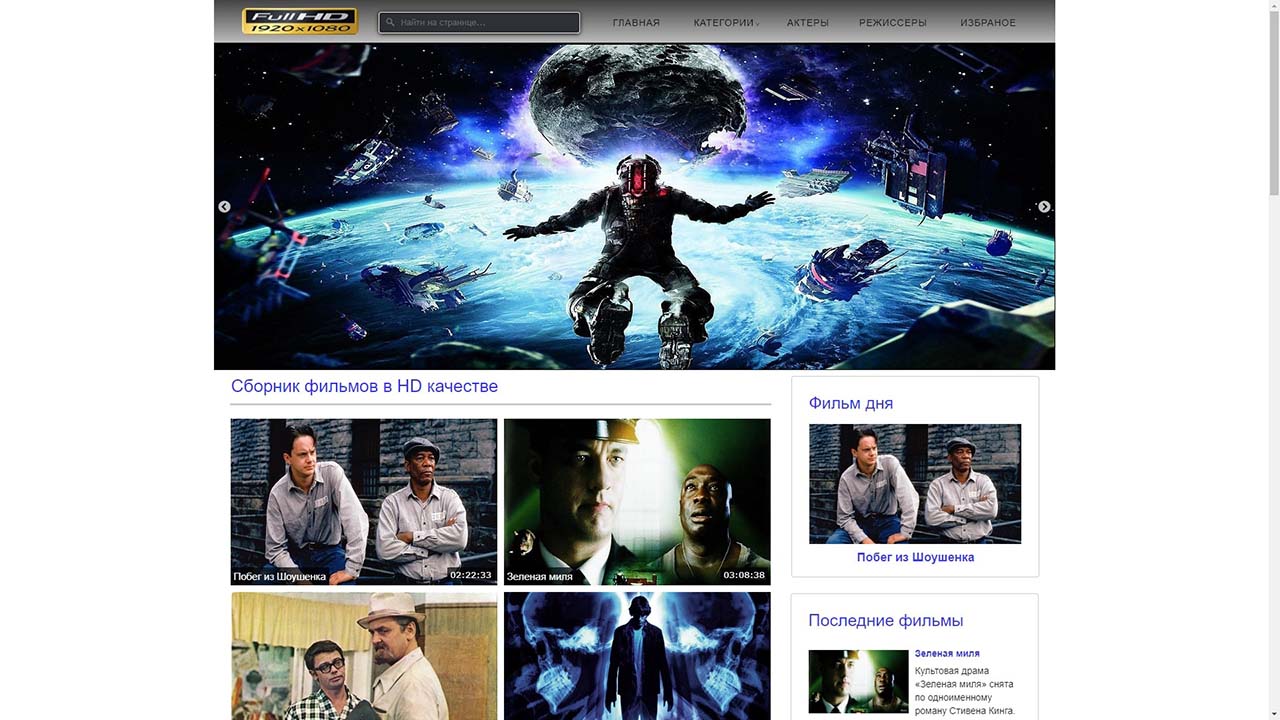1280x720 pixels.
Task: Open the space astronaut slider banner
Action: tap(634, 207)
